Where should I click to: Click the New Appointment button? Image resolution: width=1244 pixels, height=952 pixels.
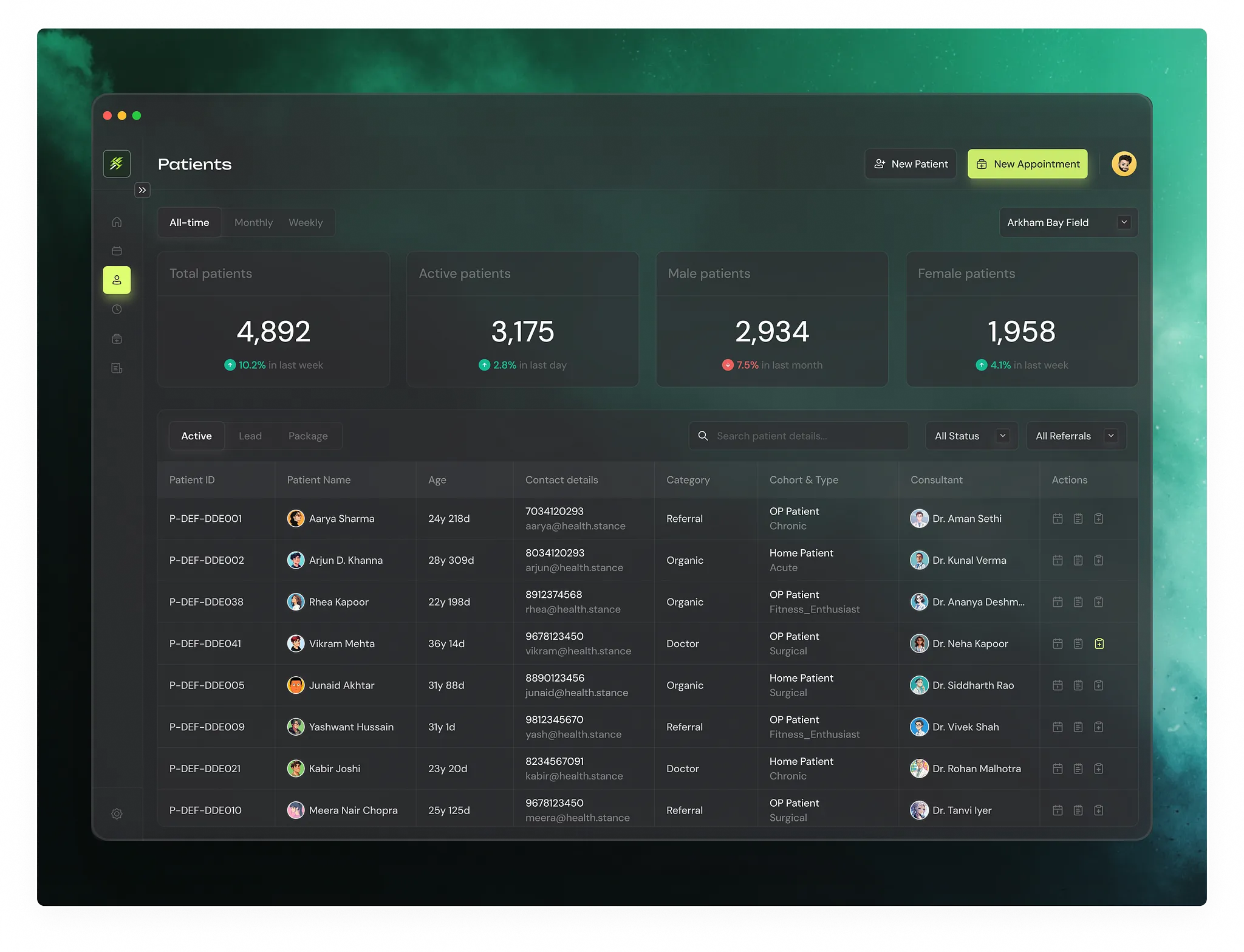tap(1027, 164)
